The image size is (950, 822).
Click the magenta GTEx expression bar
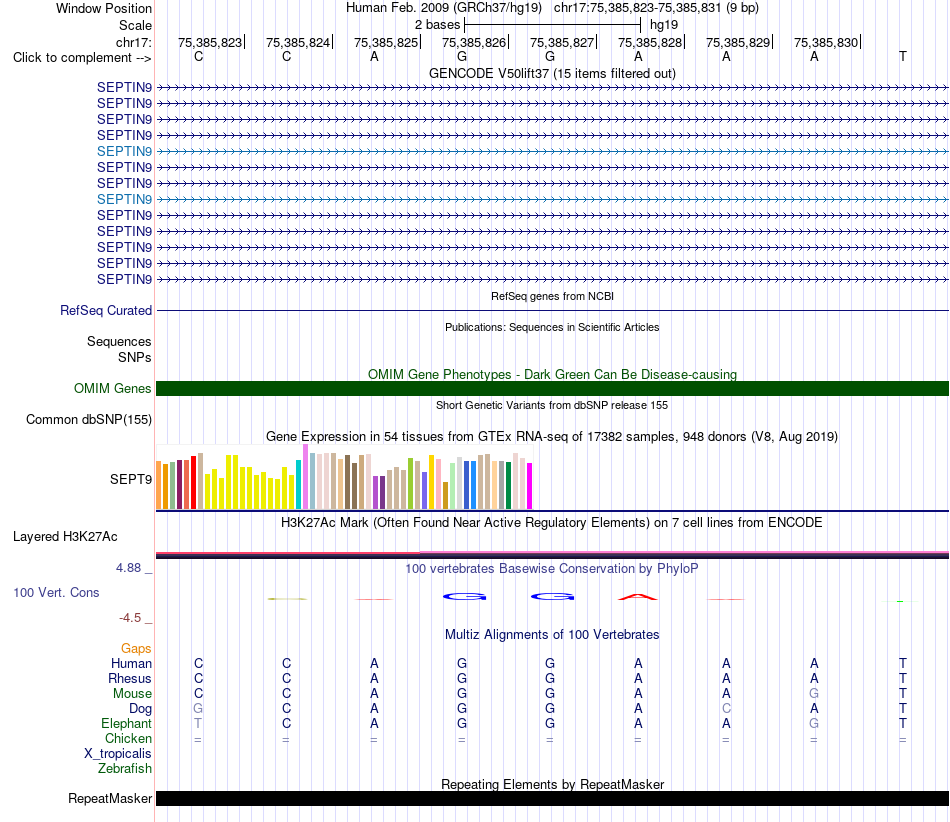coord(530,486)
